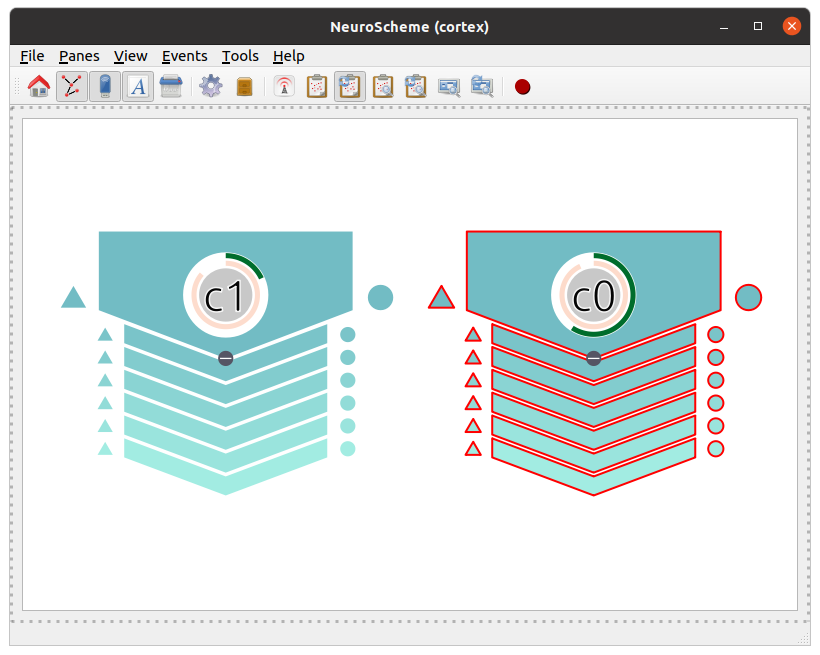Click the large teal circle right of c1
The width and height of the screenshot is (820, 655).
[x=380, y=297]
